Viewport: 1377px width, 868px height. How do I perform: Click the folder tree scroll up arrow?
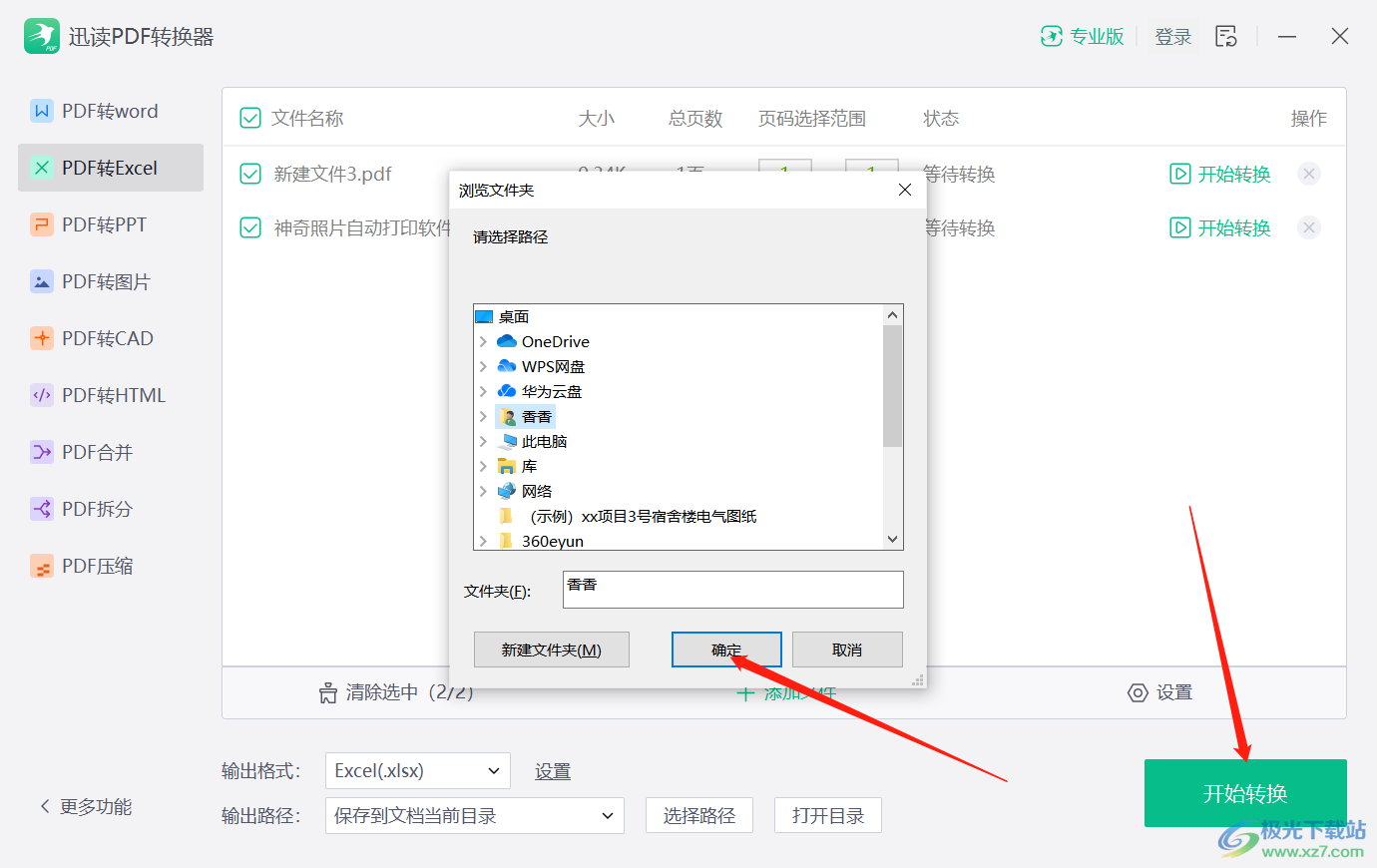point(892,315)
